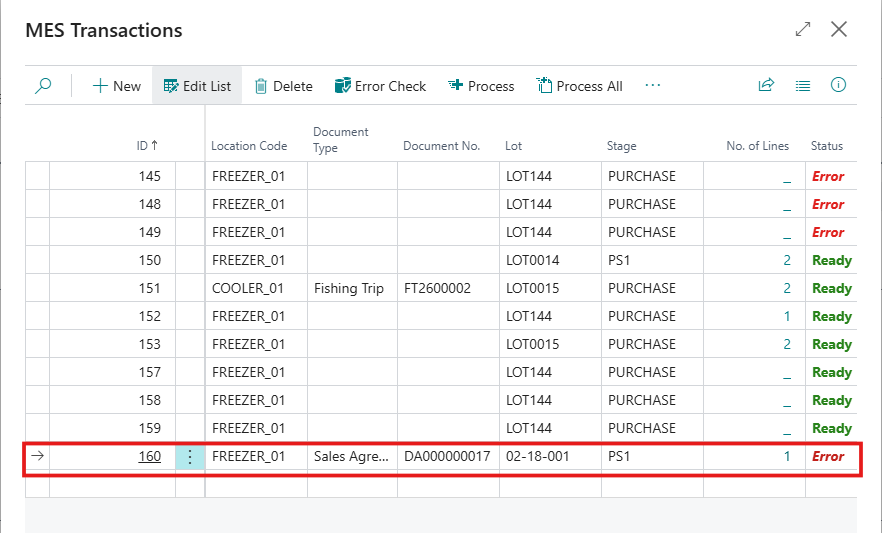
Task: Toggle the list view layout icon
Action: 802,86
